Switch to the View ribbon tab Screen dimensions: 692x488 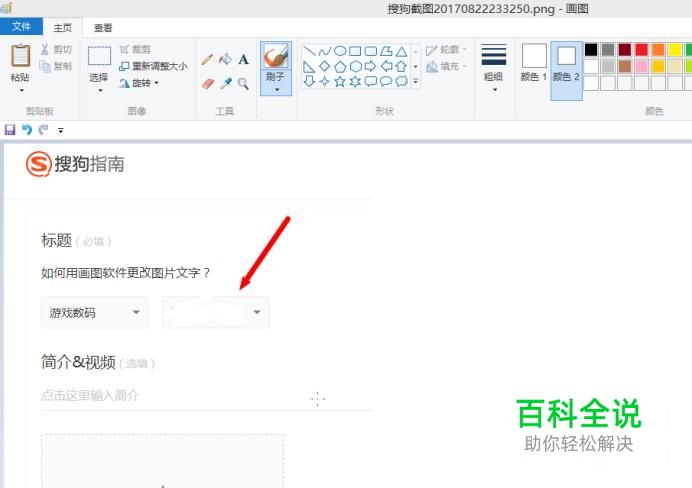(x=103, y=27)
